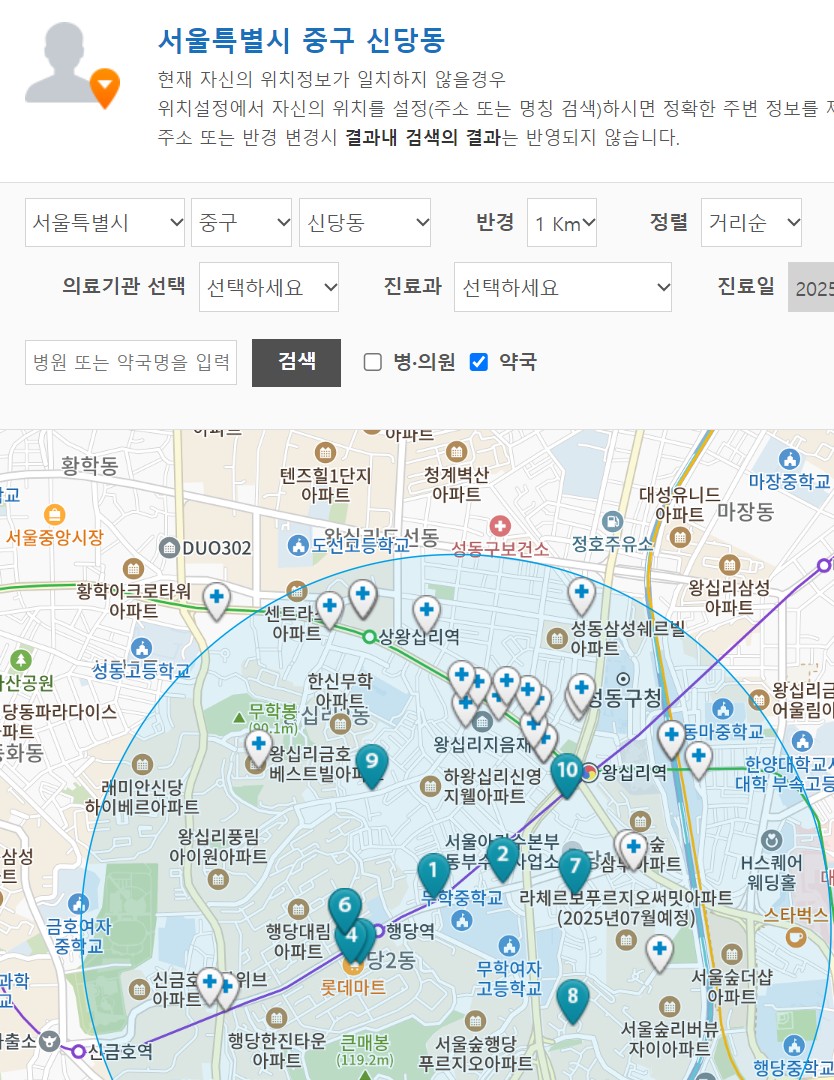Select numbered map marker 10 at 왕십리역
The width and height of the screenshot is (834, 1080).
tap(567, 773)
